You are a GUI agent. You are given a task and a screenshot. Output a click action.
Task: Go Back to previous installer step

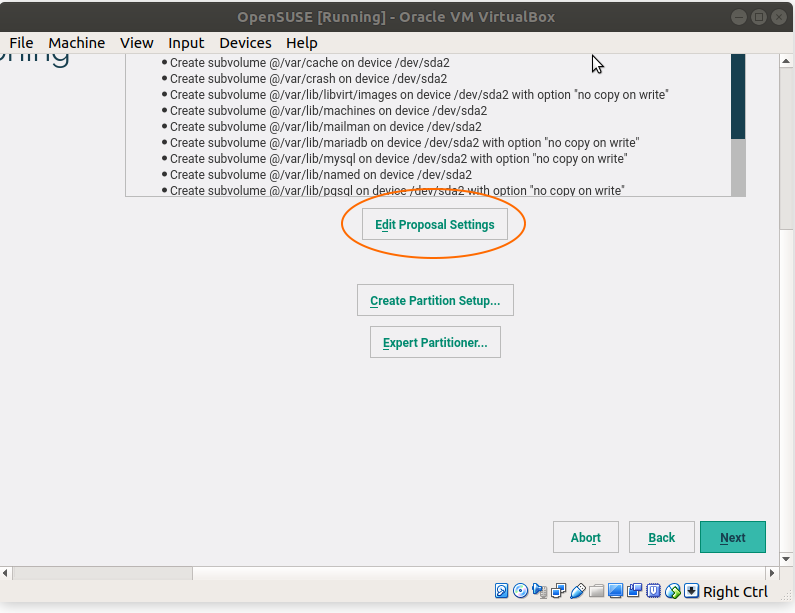tap(662, 537)
